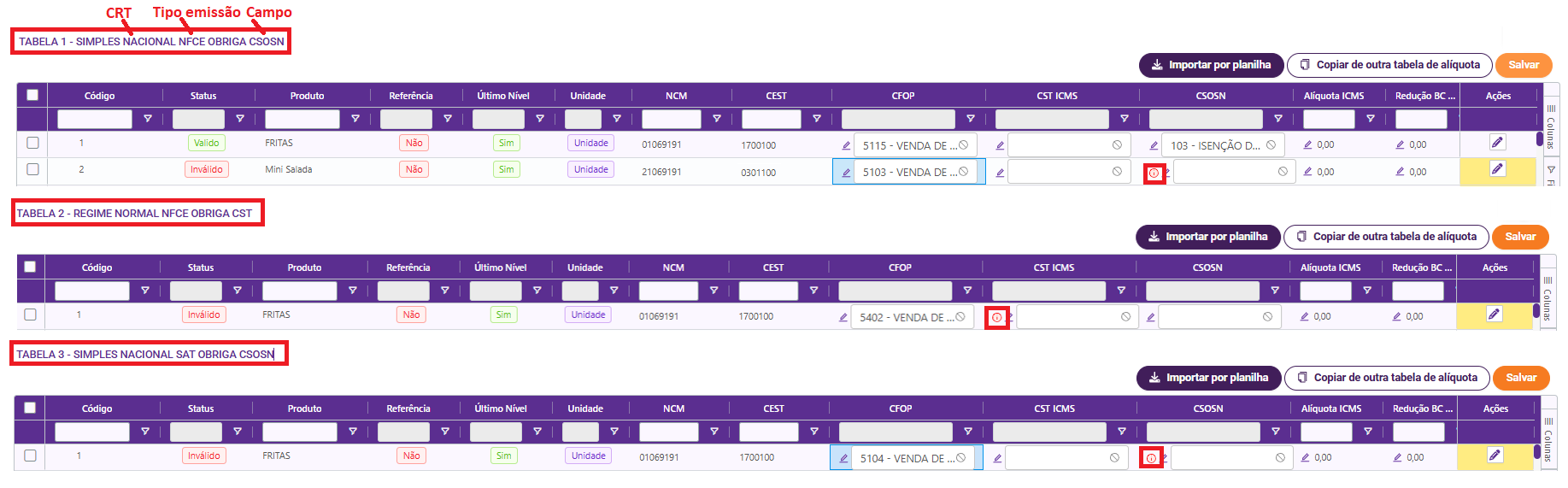Viewport: 1568px width, 488px height.
Task: Click the pencil beside 5115 CFOP in Tabela 1
Action: click(846, 145)
